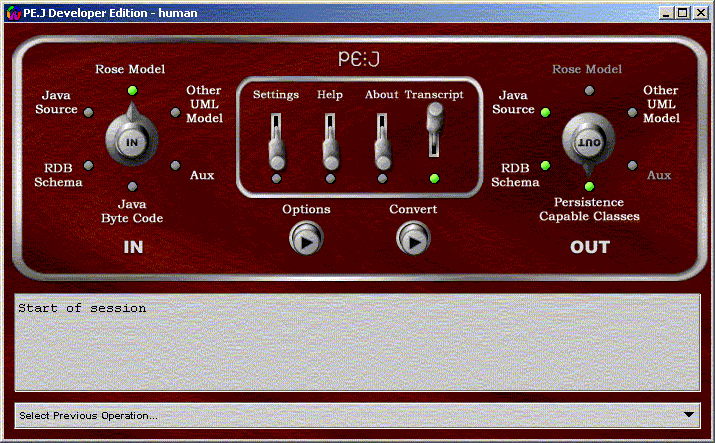Click inside the transcript session log area

[x=358, y=343]
